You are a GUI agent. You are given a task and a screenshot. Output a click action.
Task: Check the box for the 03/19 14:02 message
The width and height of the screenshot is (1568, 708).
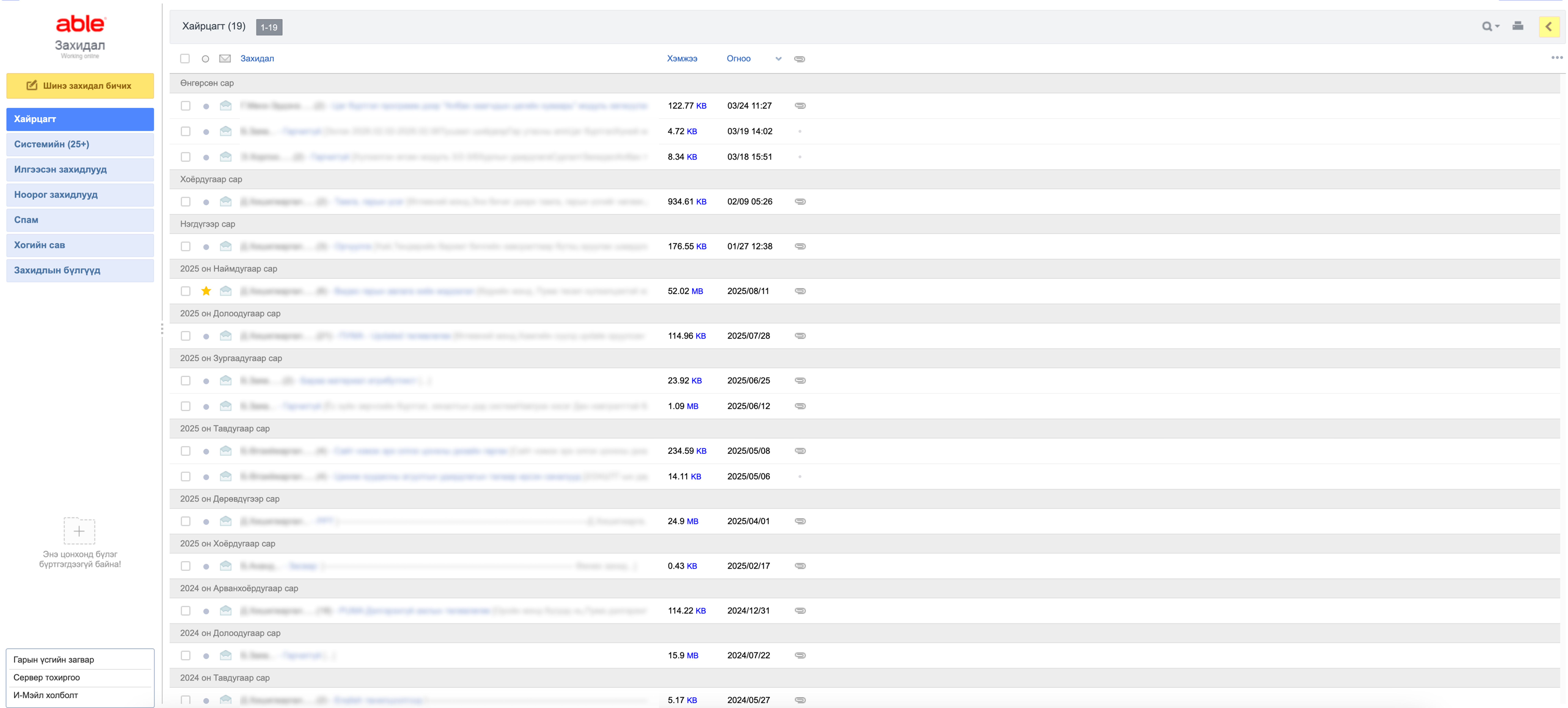click(186, 132)
